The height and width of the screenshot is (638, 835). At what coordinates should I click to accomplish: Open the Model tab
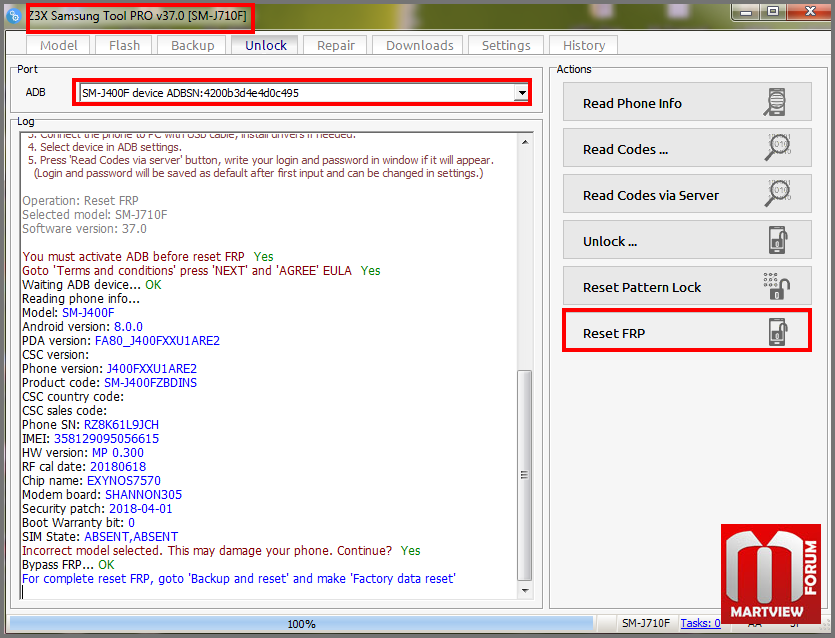[59, 45]
